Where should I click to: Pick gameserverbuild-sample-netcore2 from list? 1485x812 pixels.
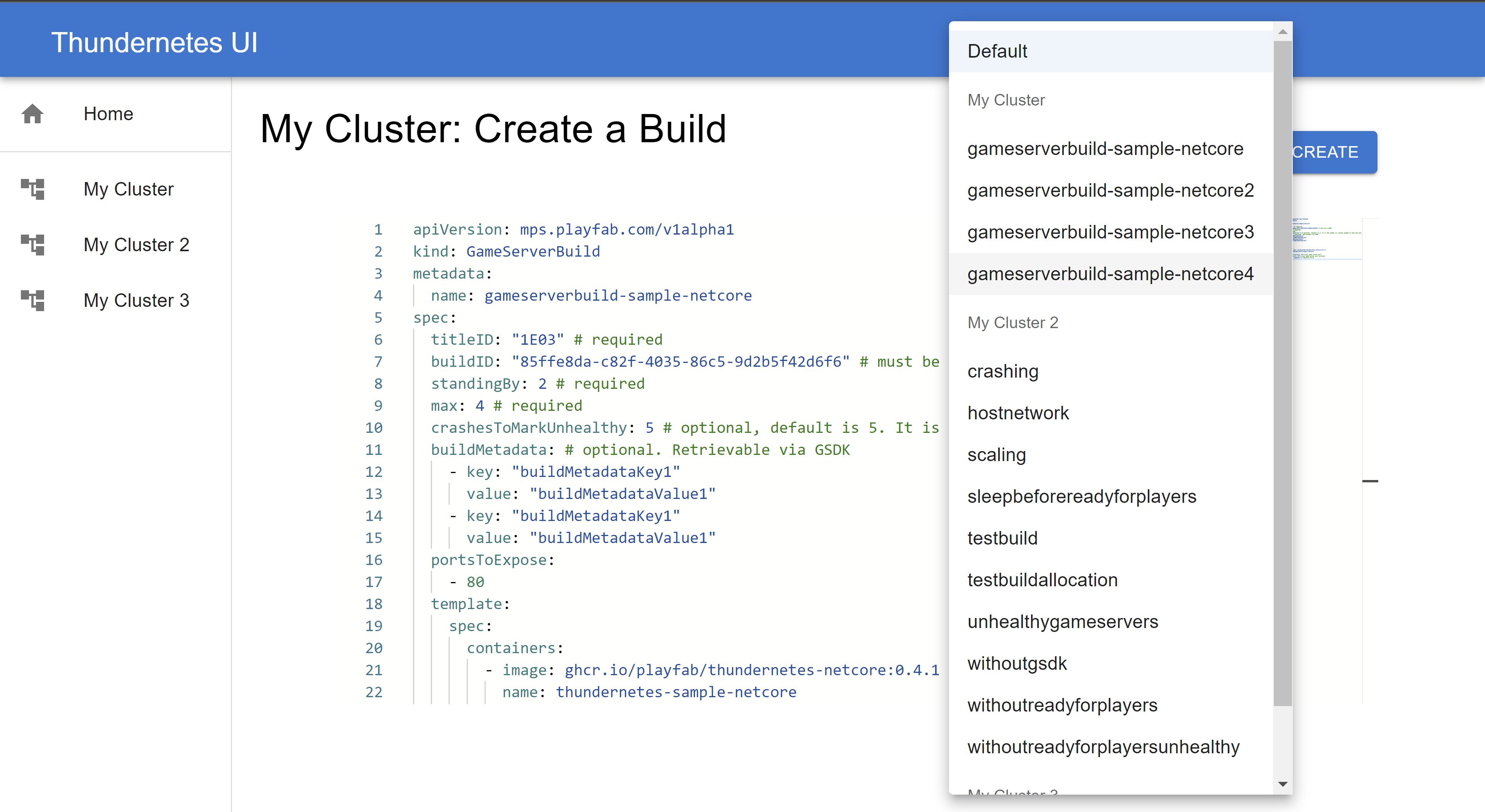click(x=1110, y=190)
